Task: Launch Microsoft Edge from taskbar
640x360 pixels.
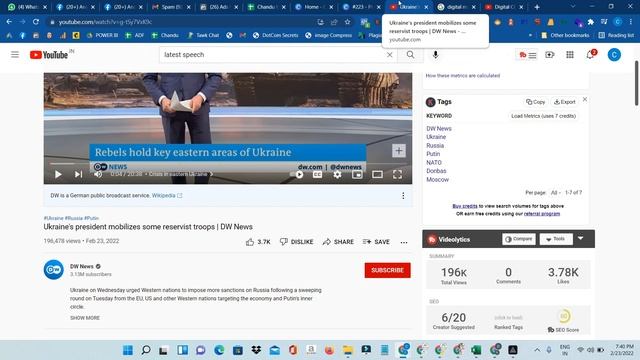Action: [x=219, y=350]
